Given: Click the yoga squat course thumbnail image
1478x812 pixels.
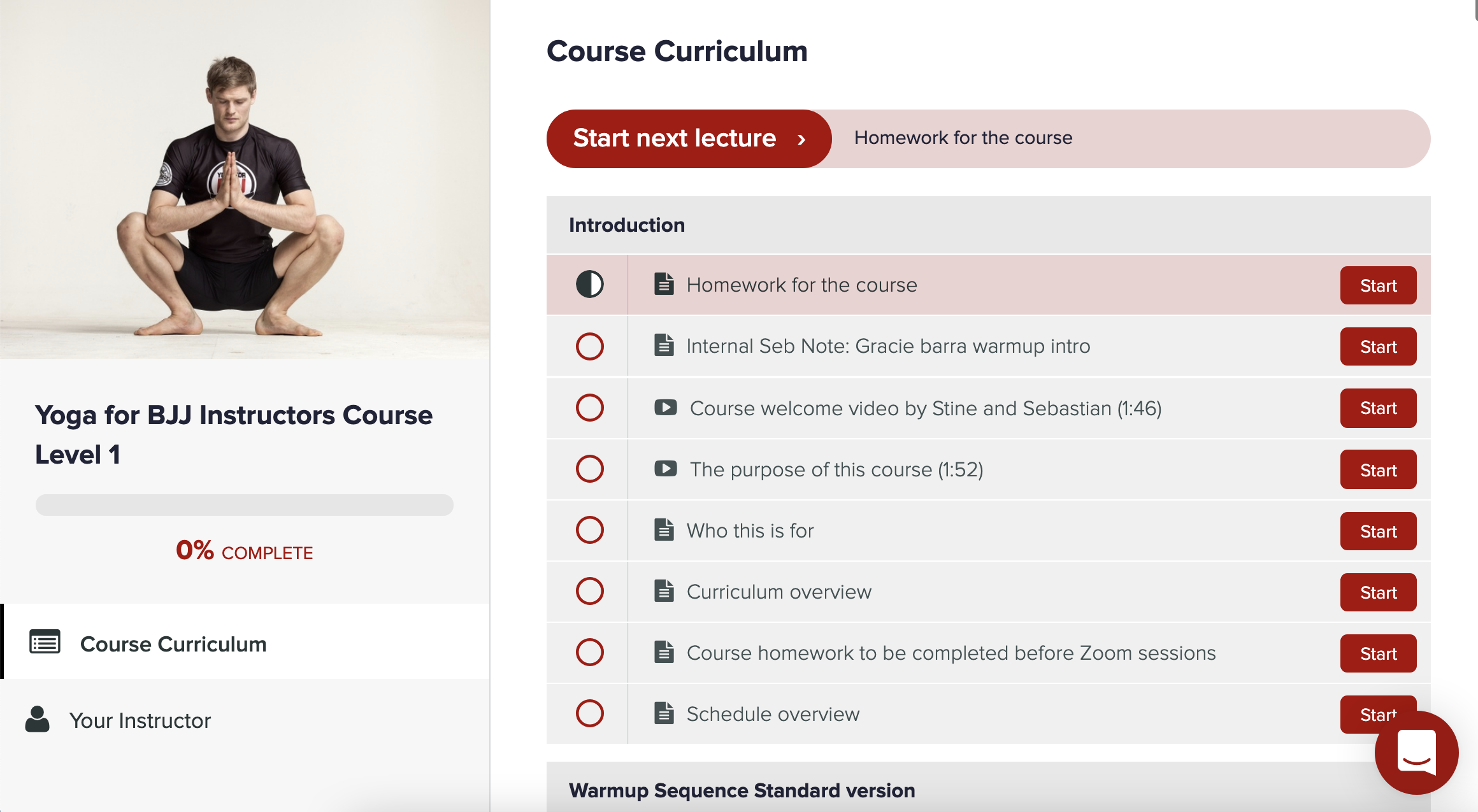Looking at the screenshot, I should point(245,180).
